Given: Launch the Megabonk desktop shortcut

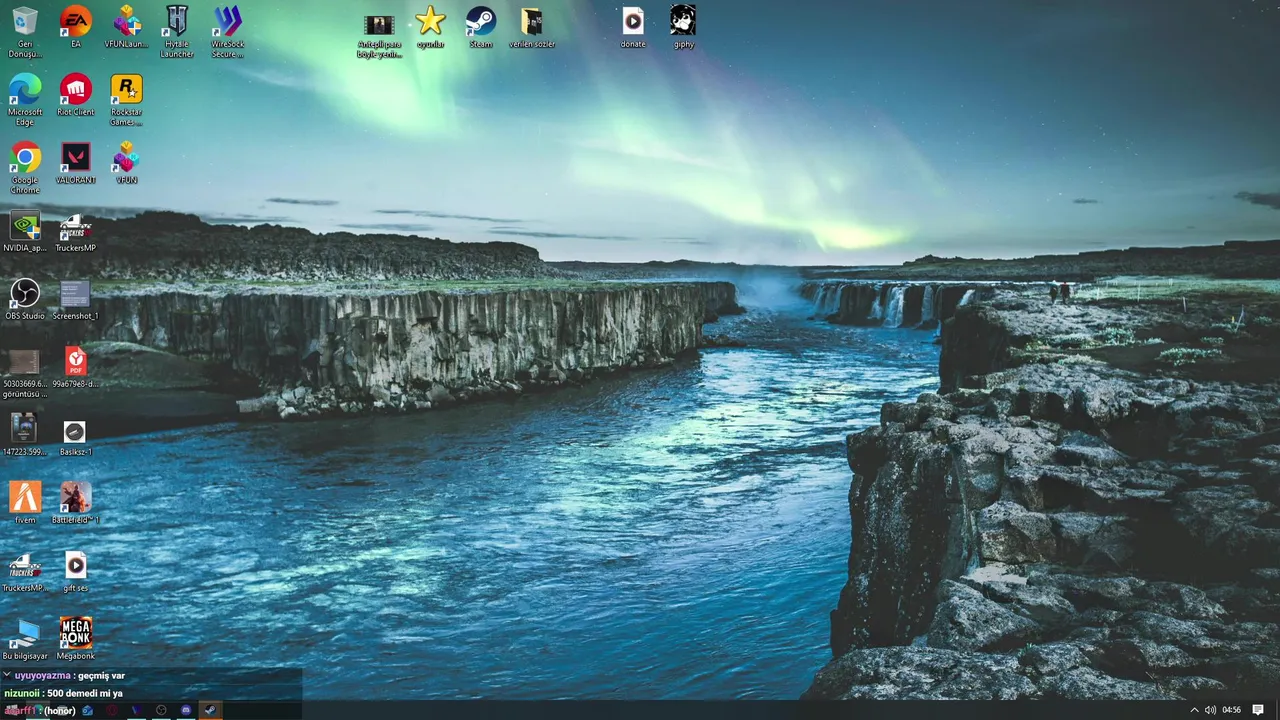Looking at the screenshot, I should coord(75,639).
